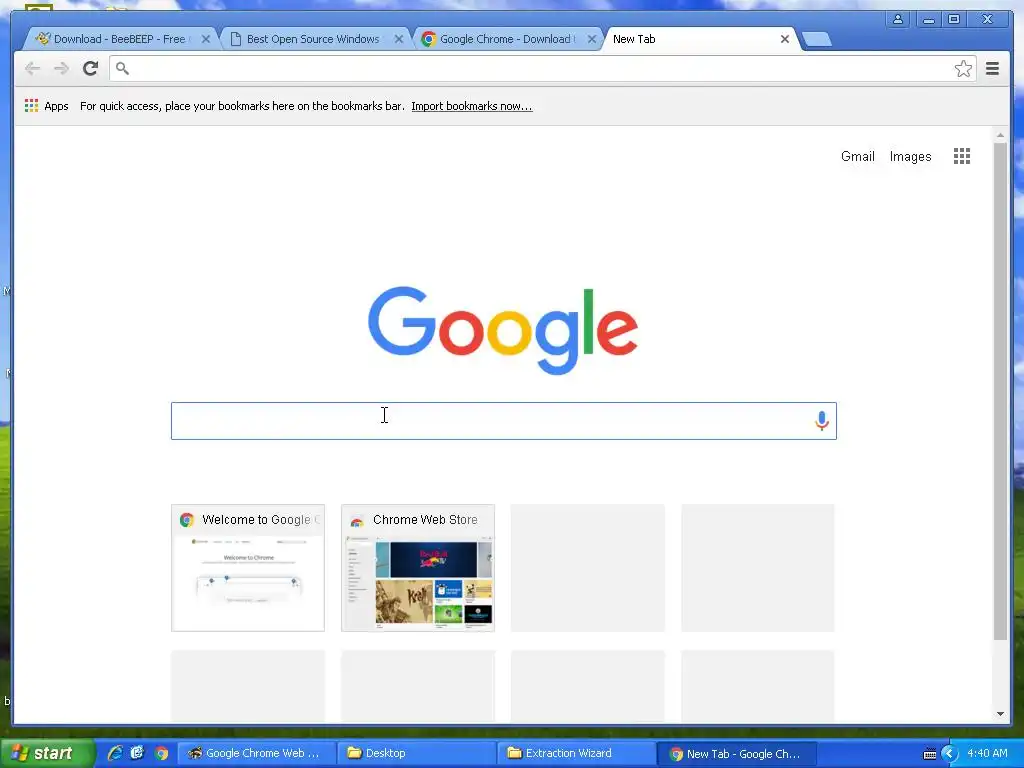Open the Windows start menu

tap(46, 753)
